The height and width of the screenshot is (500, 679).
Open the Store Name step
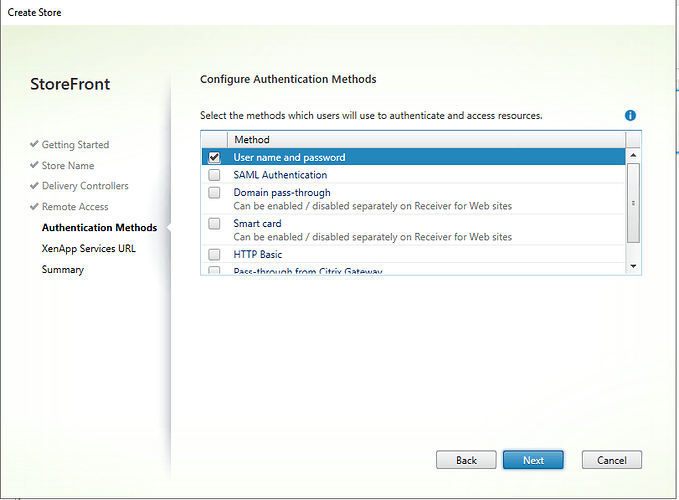[68, 166]
